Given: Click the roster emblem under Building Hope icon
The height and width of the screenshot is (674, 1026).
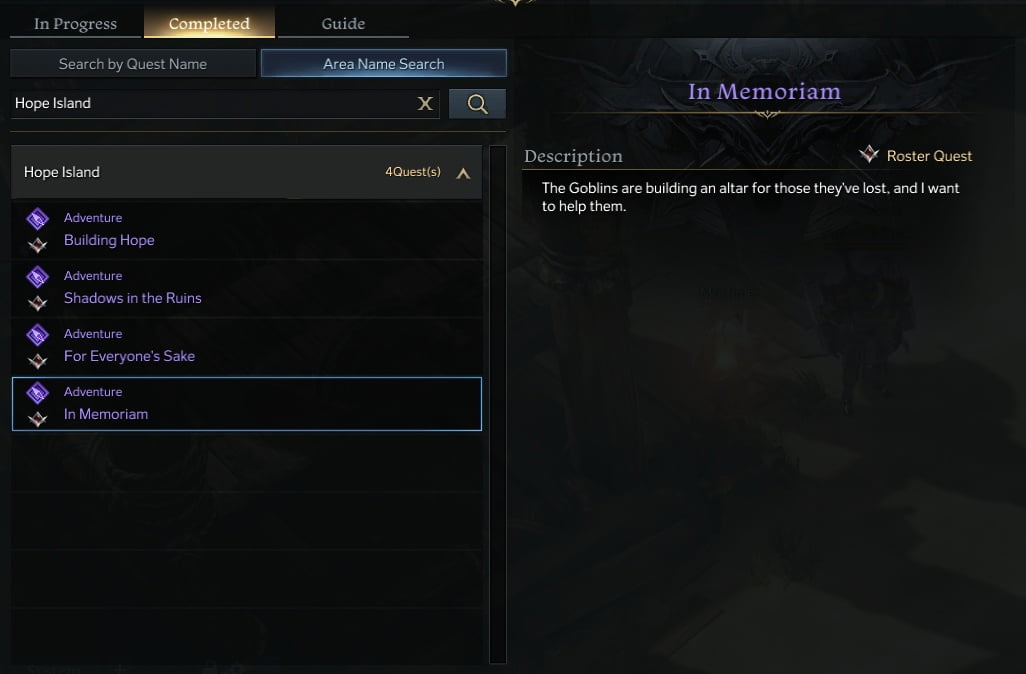Looking at the screenshot, I should [37, 245].
